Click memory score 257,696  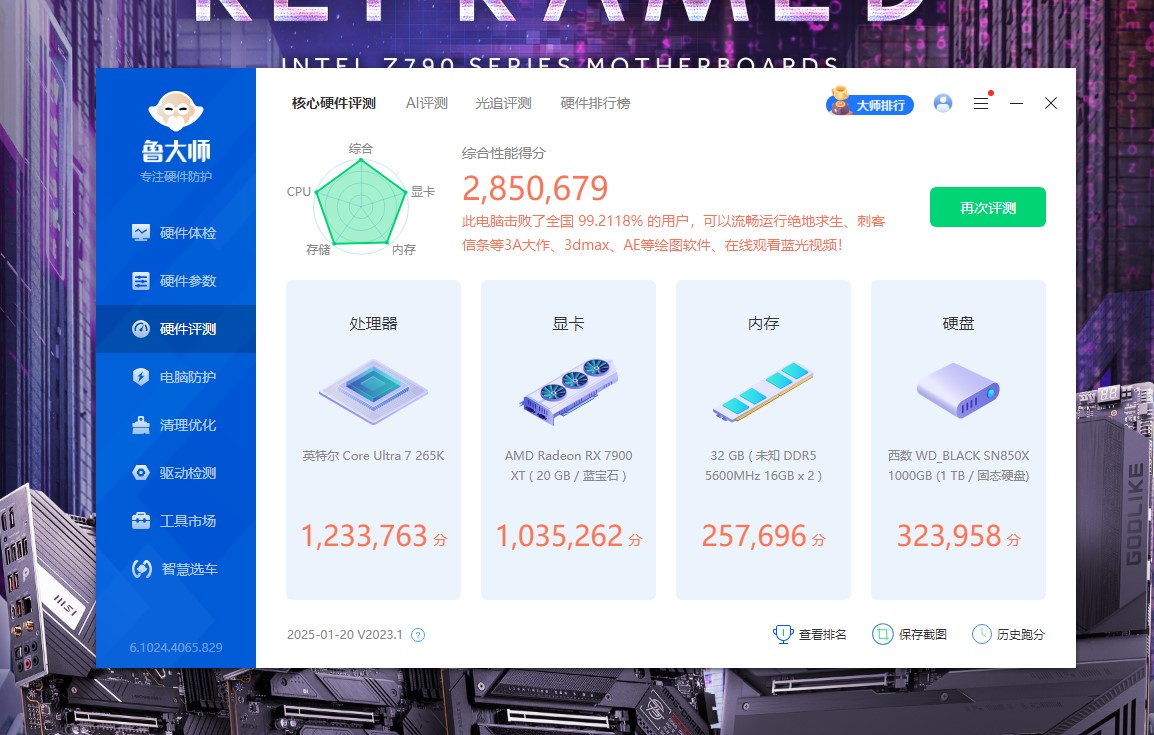[754, 536]
